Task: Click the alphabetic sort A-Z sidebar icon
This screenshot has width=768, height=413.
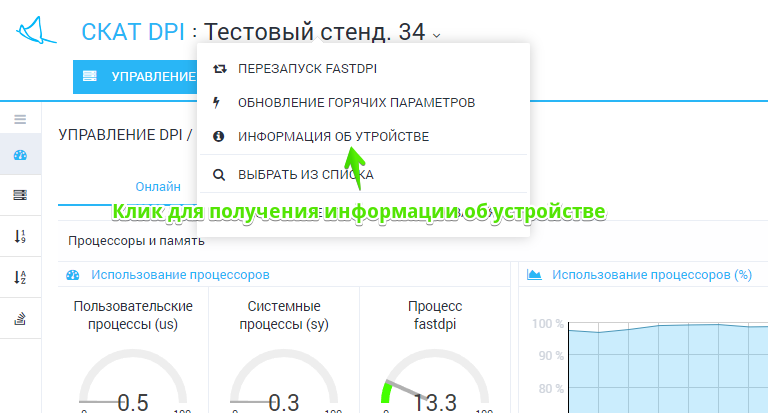Action: tap(20, 277)
